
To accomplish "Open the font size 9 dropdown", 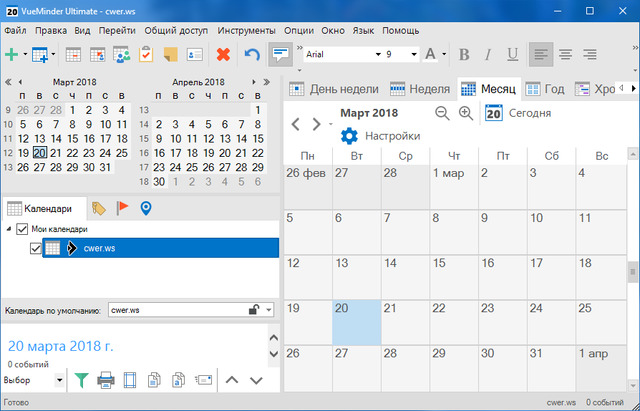I will [414, 54].
